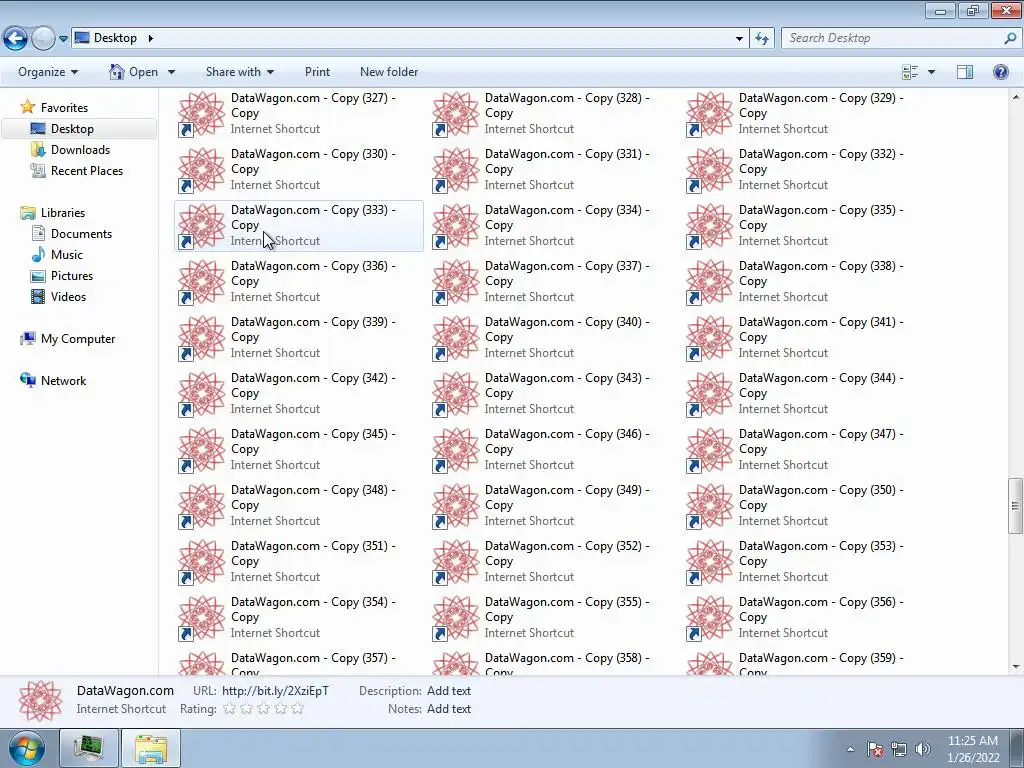
Task: Open Pictures library
Action: click(x=72, y=276)
